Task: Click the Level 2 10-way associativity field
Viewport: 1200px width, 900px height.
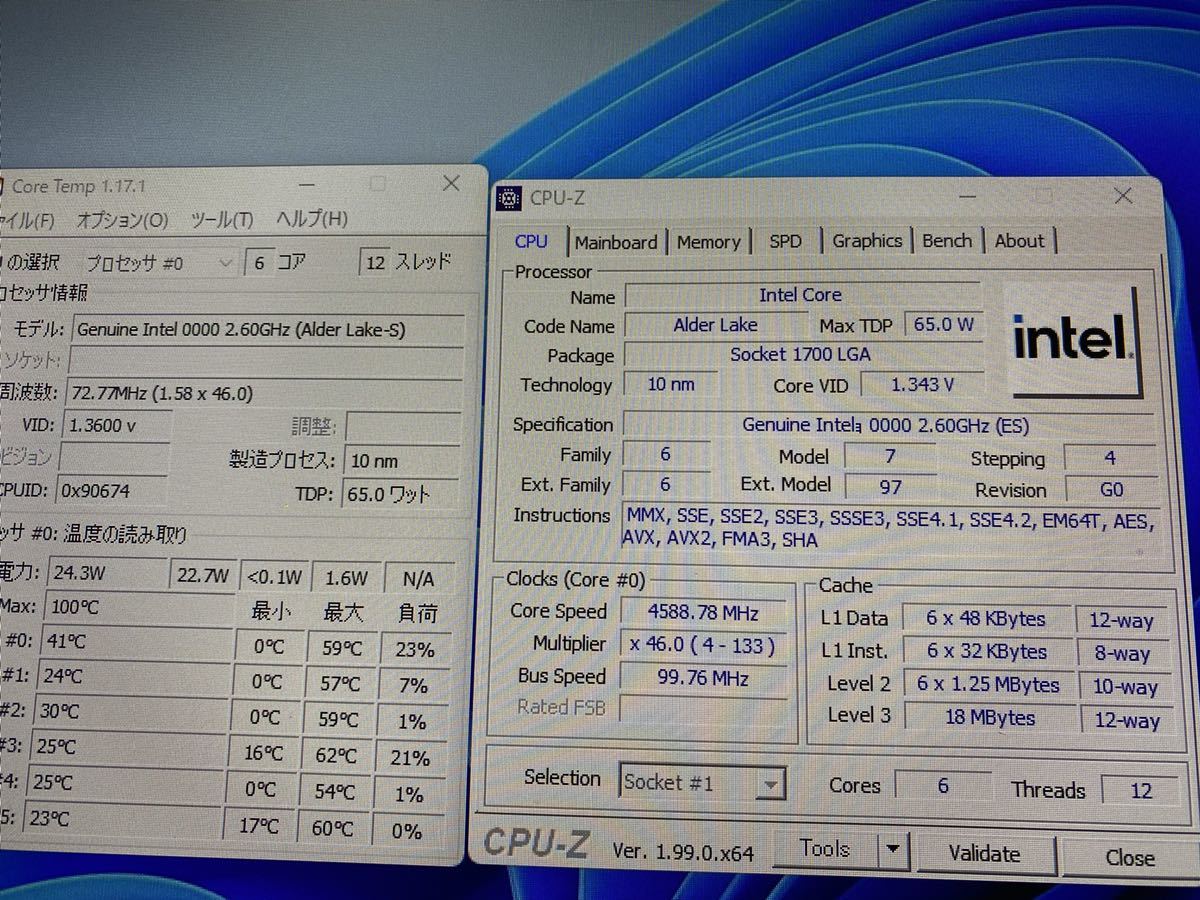Action: 1123,687
